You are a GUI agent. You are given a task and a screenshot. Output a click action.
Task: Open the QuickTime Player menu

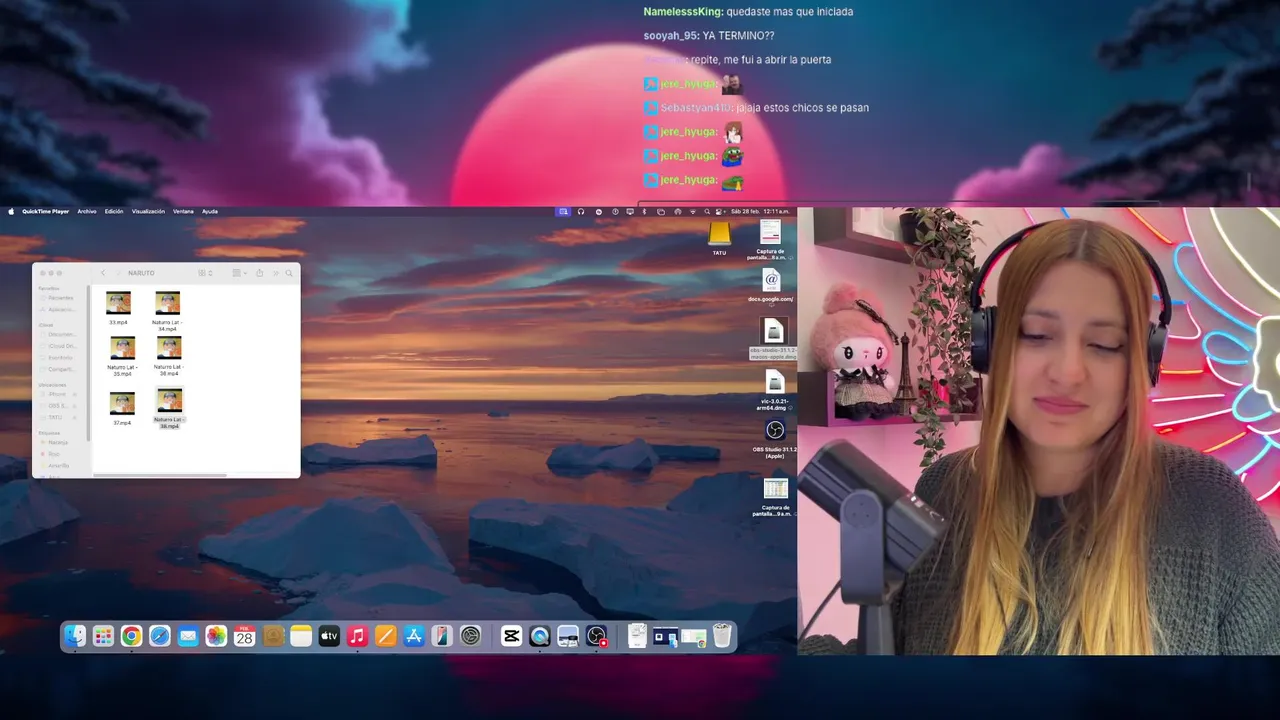pyautogui.click(x=46, y=211)
